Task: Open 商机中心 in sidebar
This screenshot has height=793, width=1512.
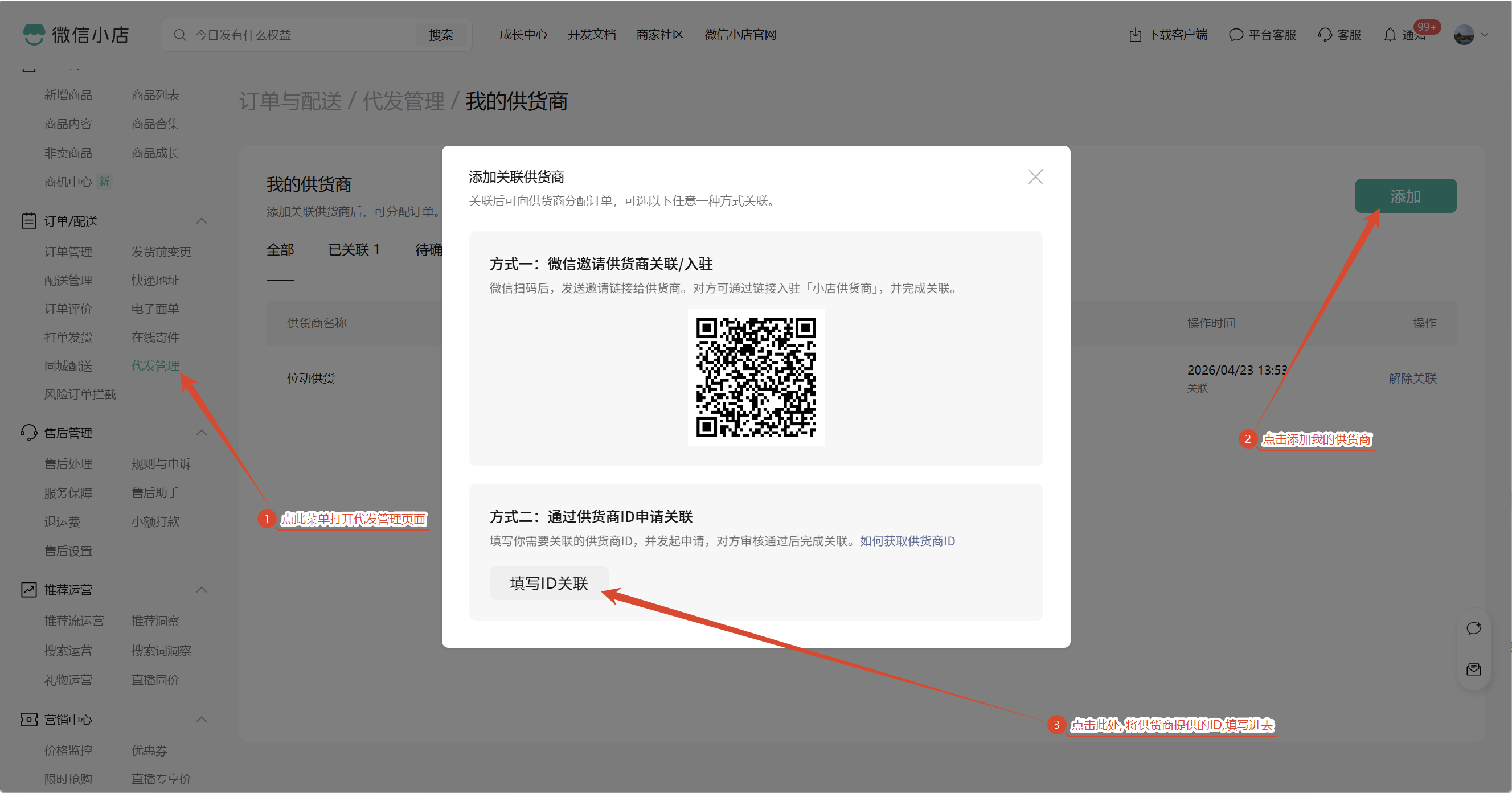Action: coord(68,182)
